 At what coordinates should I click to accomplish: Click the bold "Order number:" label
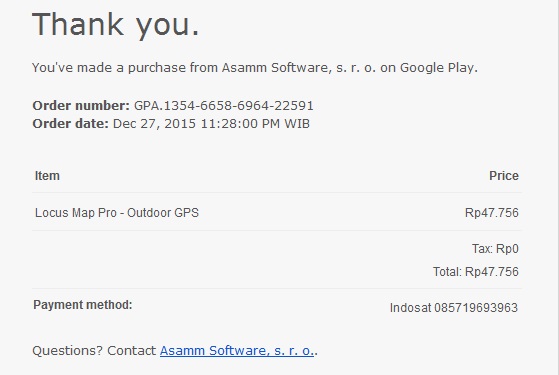(x=81, y=106)
